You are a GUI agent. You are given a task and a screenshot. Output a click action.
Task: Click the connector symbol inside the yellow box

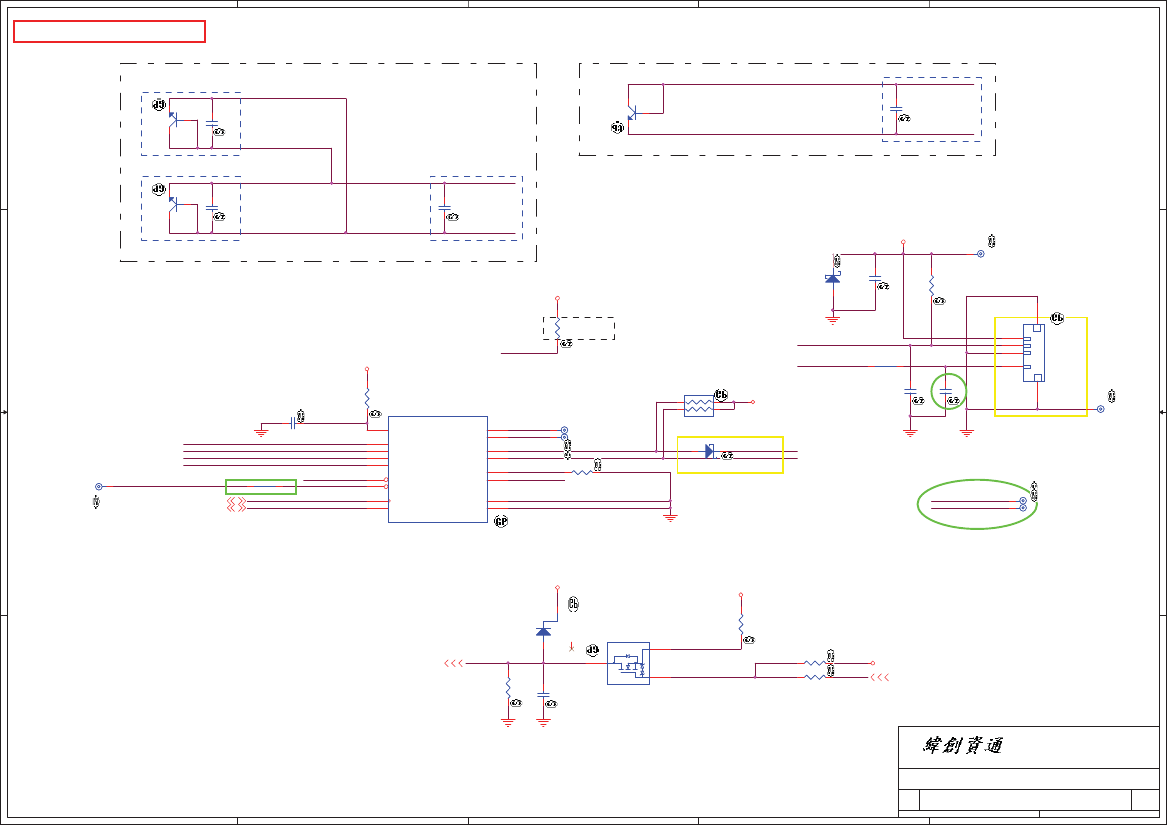pos(1034,353)
